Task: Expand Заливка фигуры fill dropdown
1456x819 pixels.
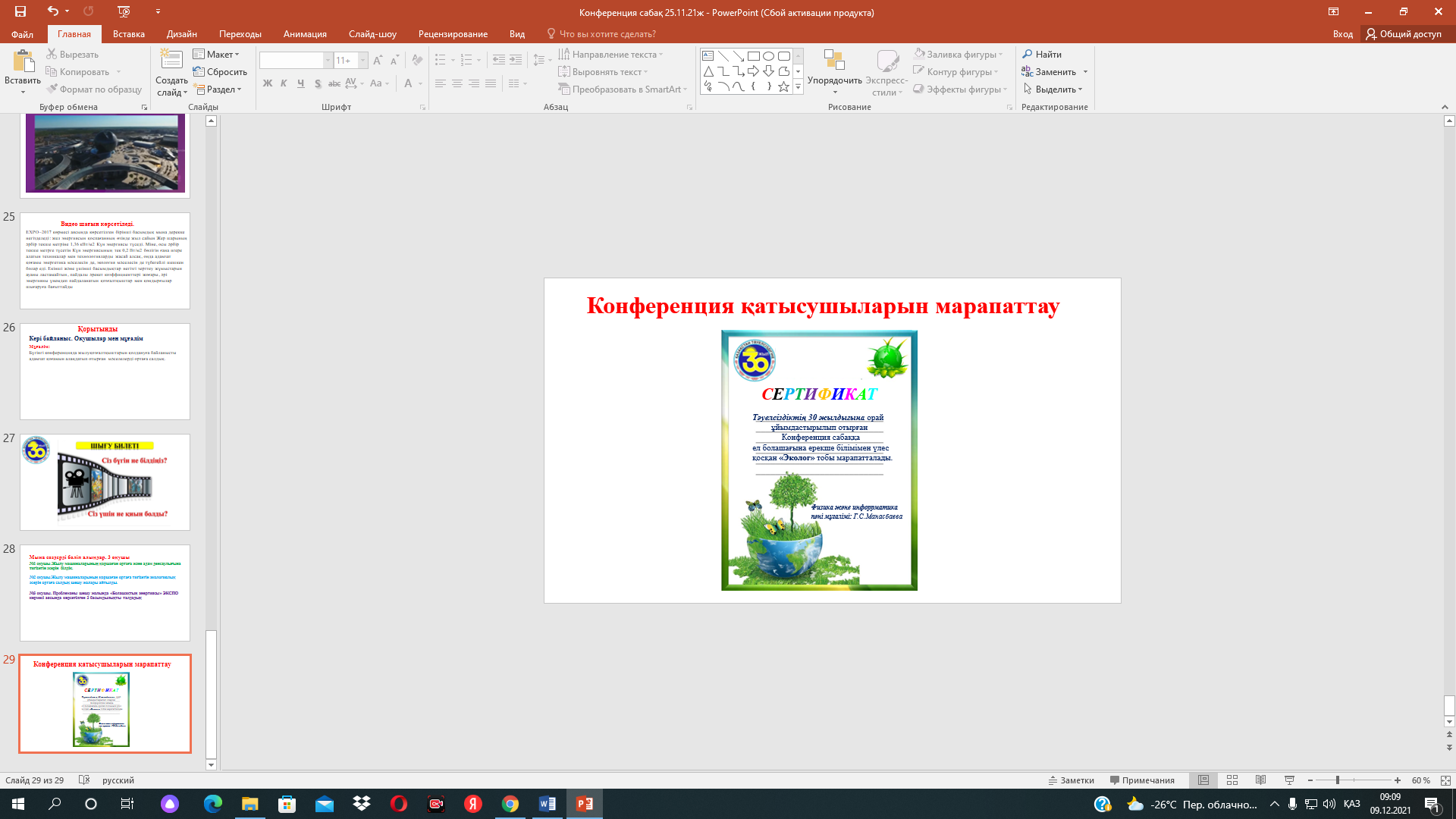Action: tap(1000, 55)
